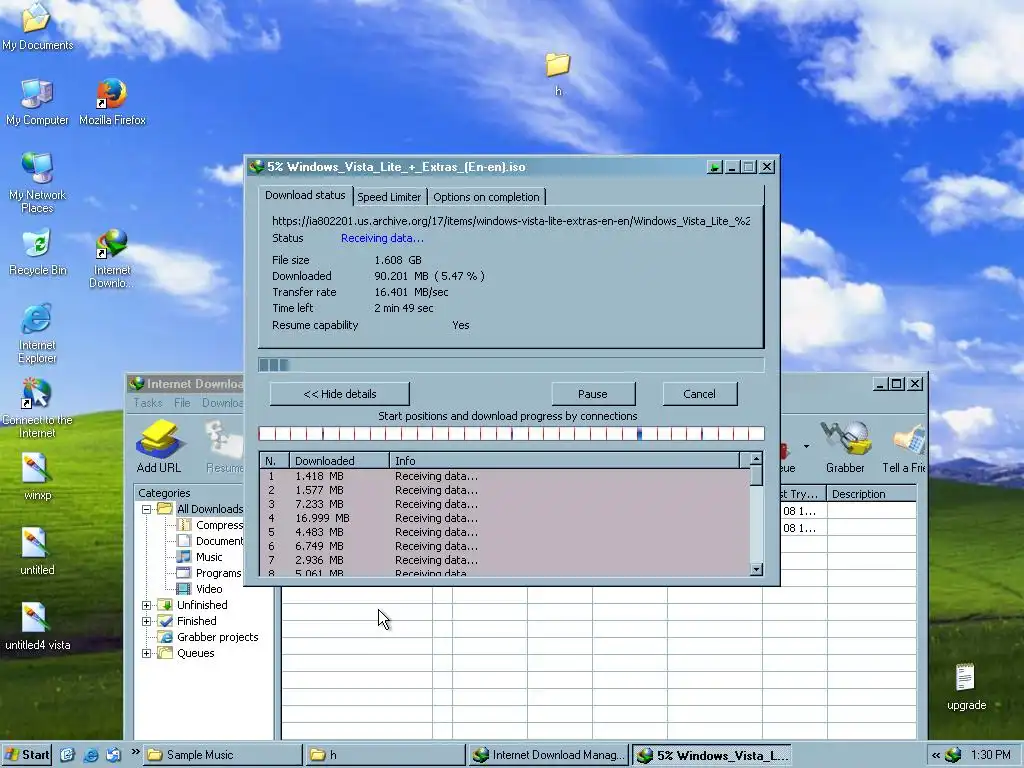The height and width of the screenshot is (768, 1024).
Task: Select the untitled4 vista image file
Action: tap(37, 627)
